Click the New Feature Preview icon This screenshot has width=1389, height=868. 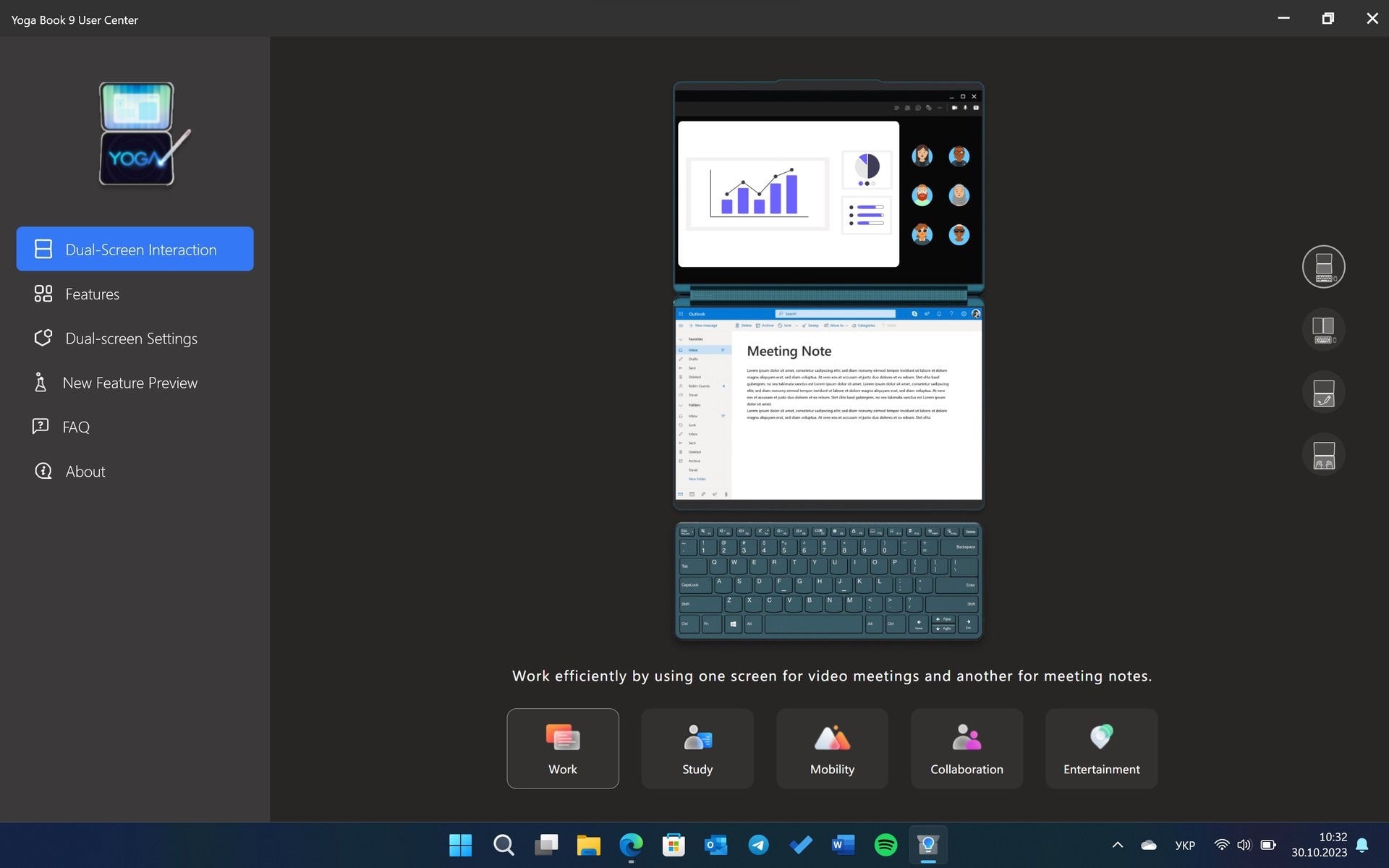coord(41,382)
